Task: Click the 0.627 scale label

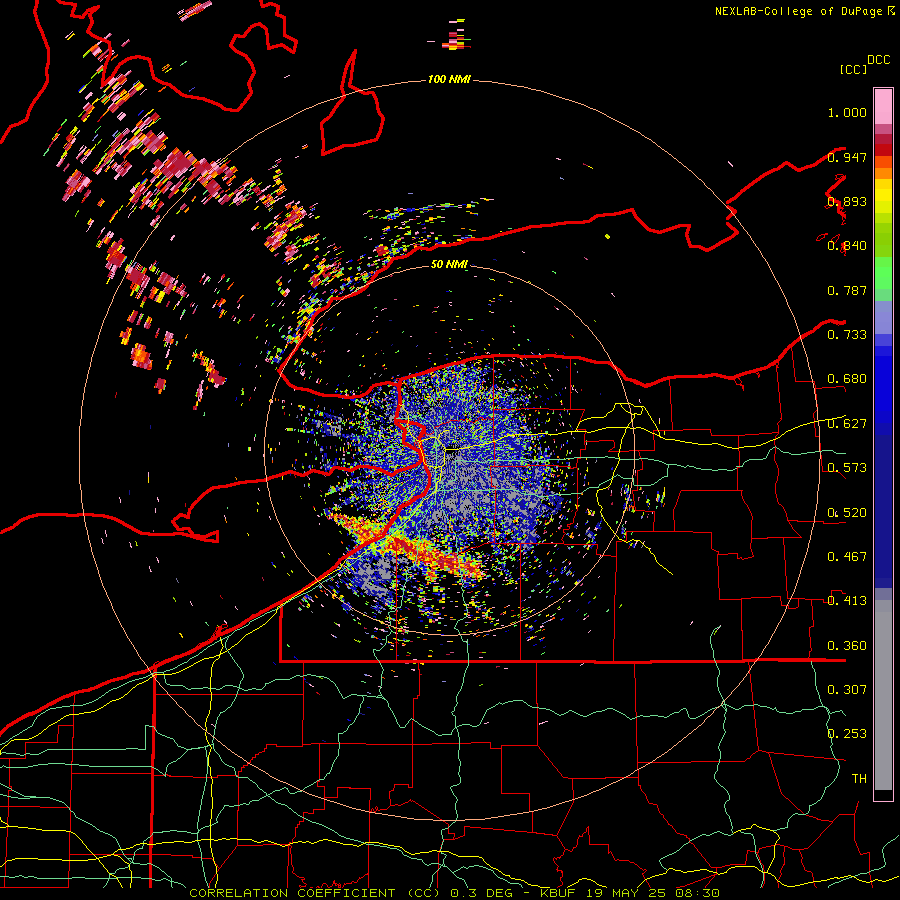Action: (x=847, y=424)
